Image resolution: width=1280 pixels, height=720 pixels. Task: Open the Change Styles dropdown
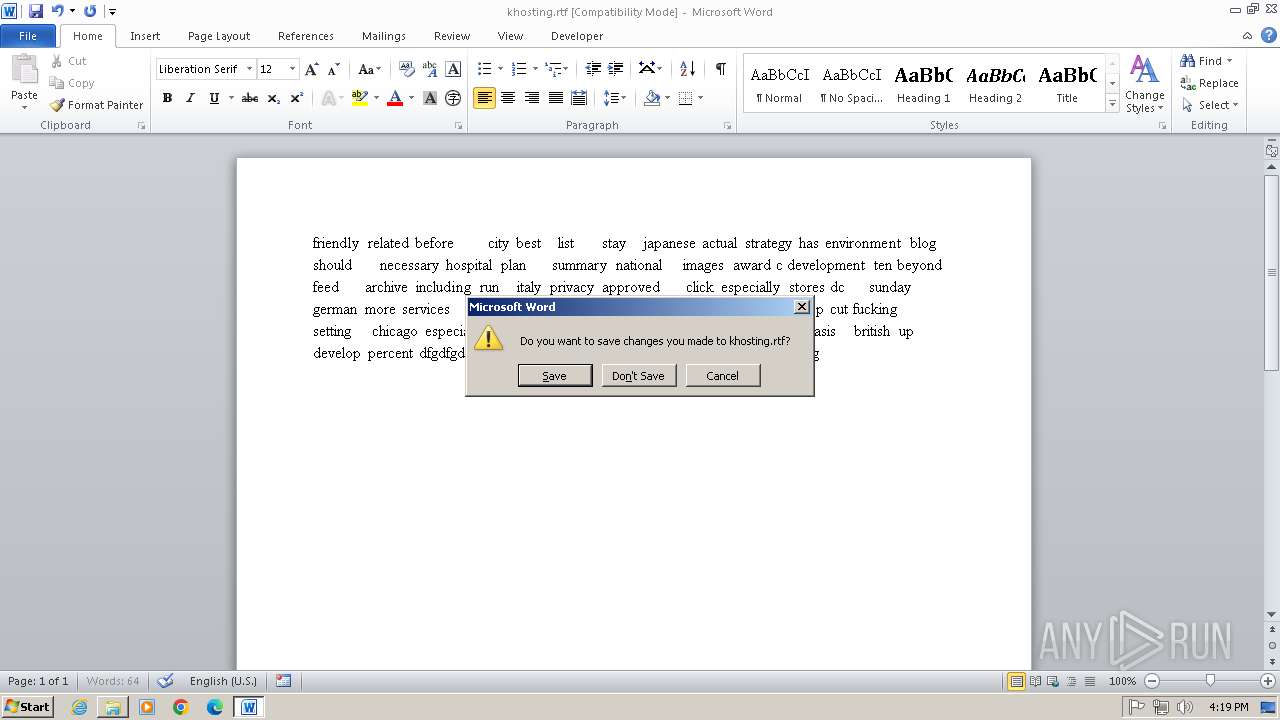pos(1144,84)
